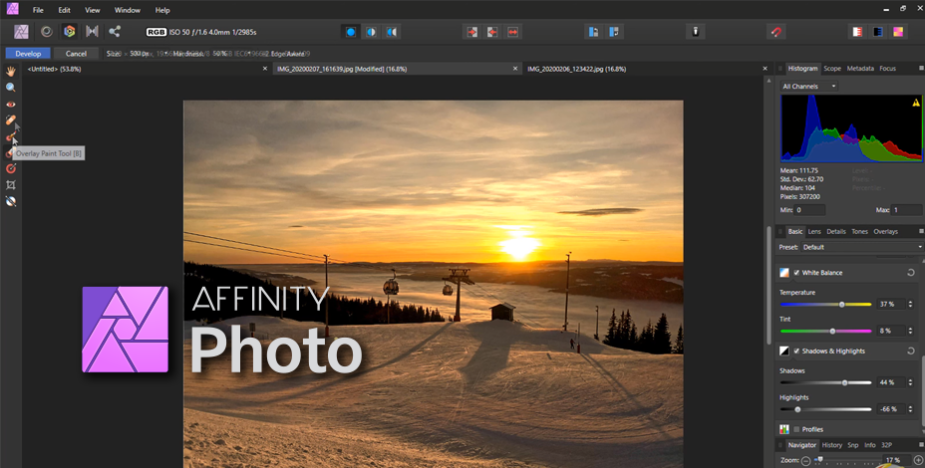Switch to the Tone Mapping Persona icon
This screenshot has width=925, height=468.
92,32
